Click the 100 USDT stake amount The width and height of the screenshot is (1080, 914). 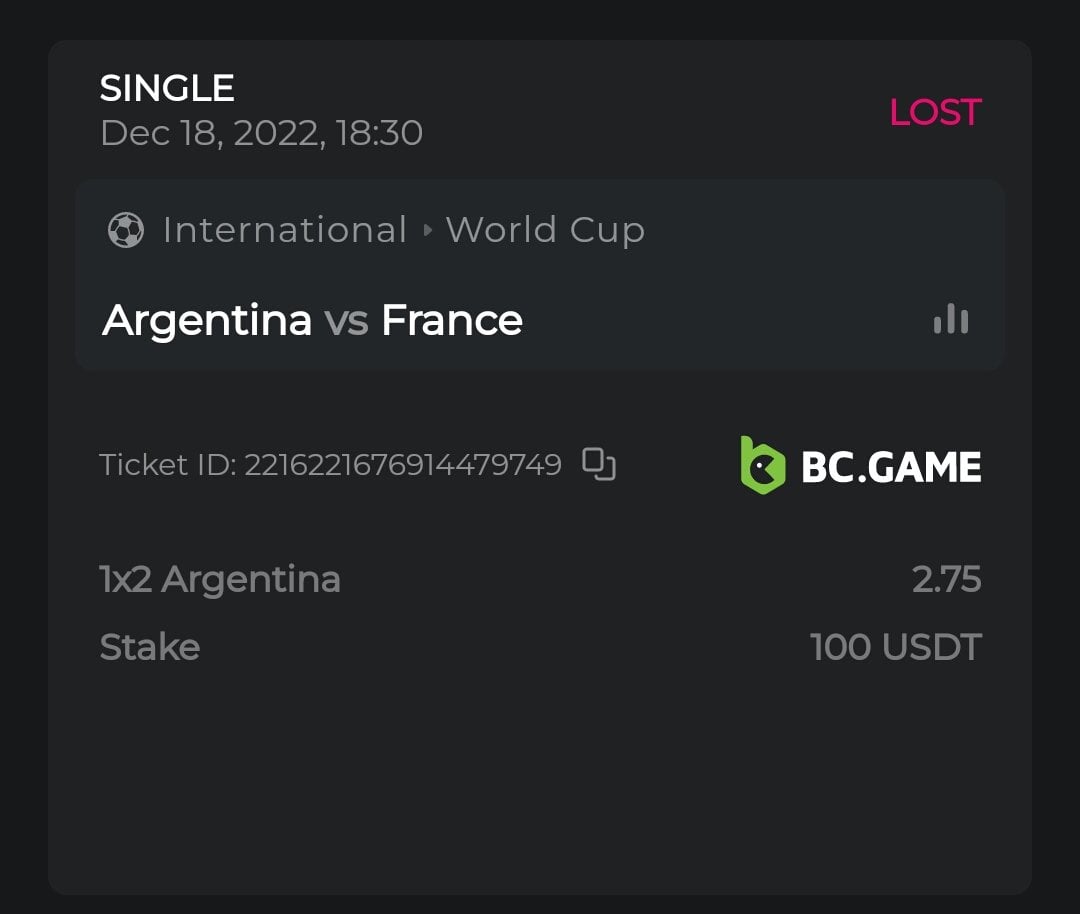pos(895,647)
